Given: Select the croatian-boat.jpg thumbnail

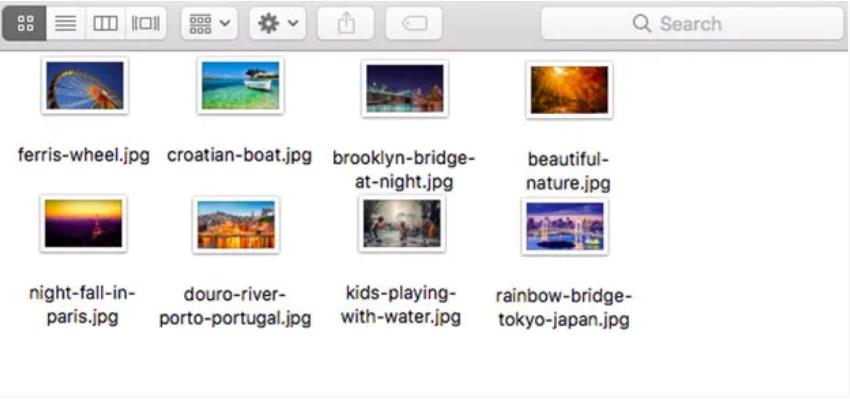Looking at the screenshot, I should tap(240, 85).
